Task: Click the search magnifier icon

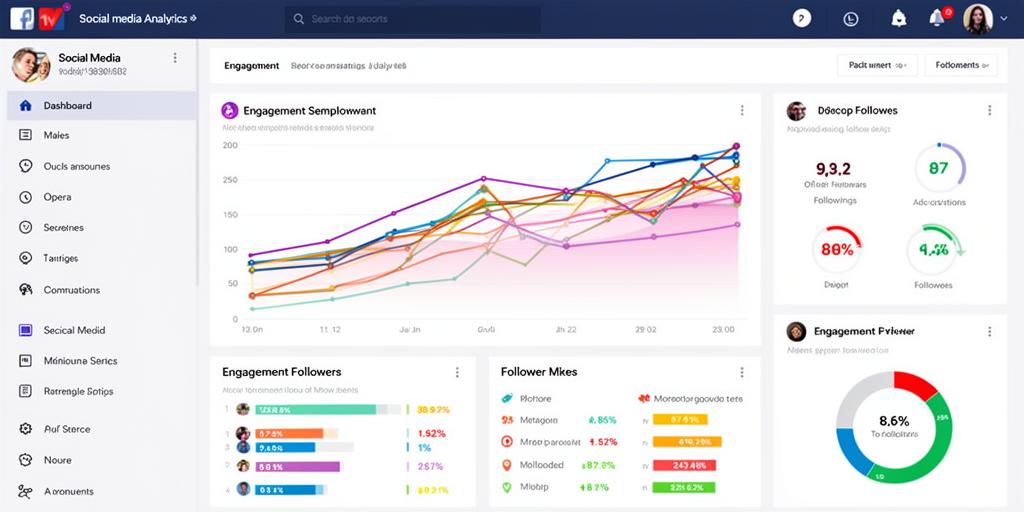Action: point(298,19)
